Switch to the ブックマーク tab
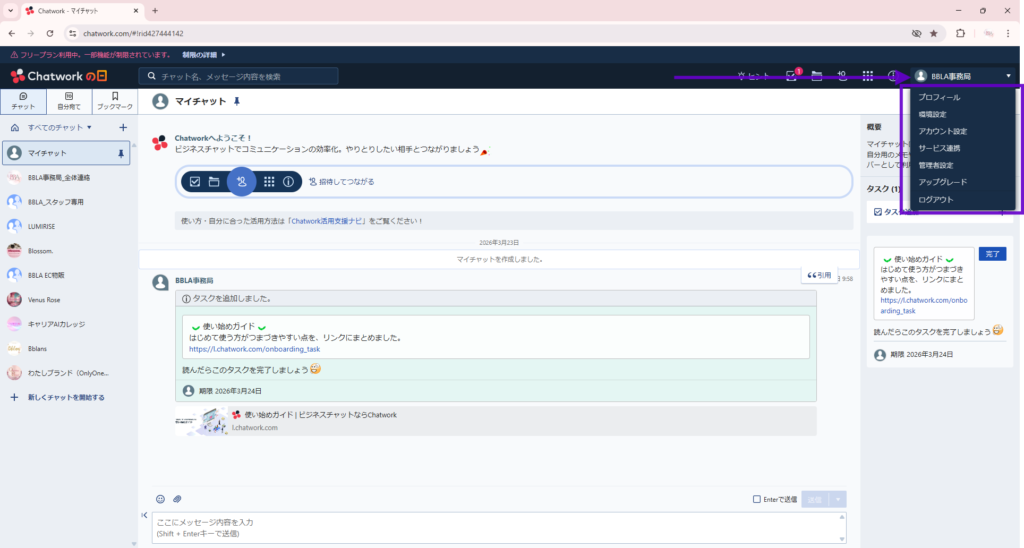This screenshot has width=1024, height=548. click(115, 101)
